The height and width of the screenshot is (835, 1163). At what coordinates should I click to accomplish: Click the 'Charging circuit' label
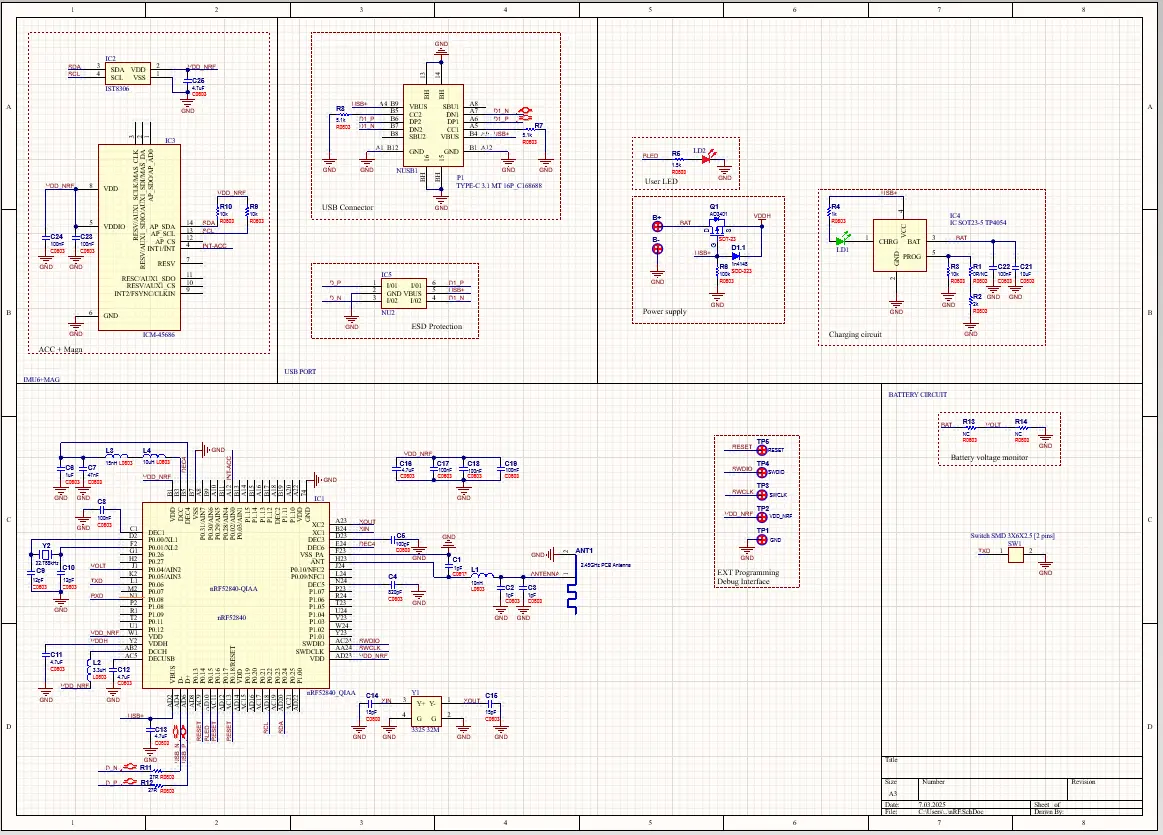click(x=855, y=334)
